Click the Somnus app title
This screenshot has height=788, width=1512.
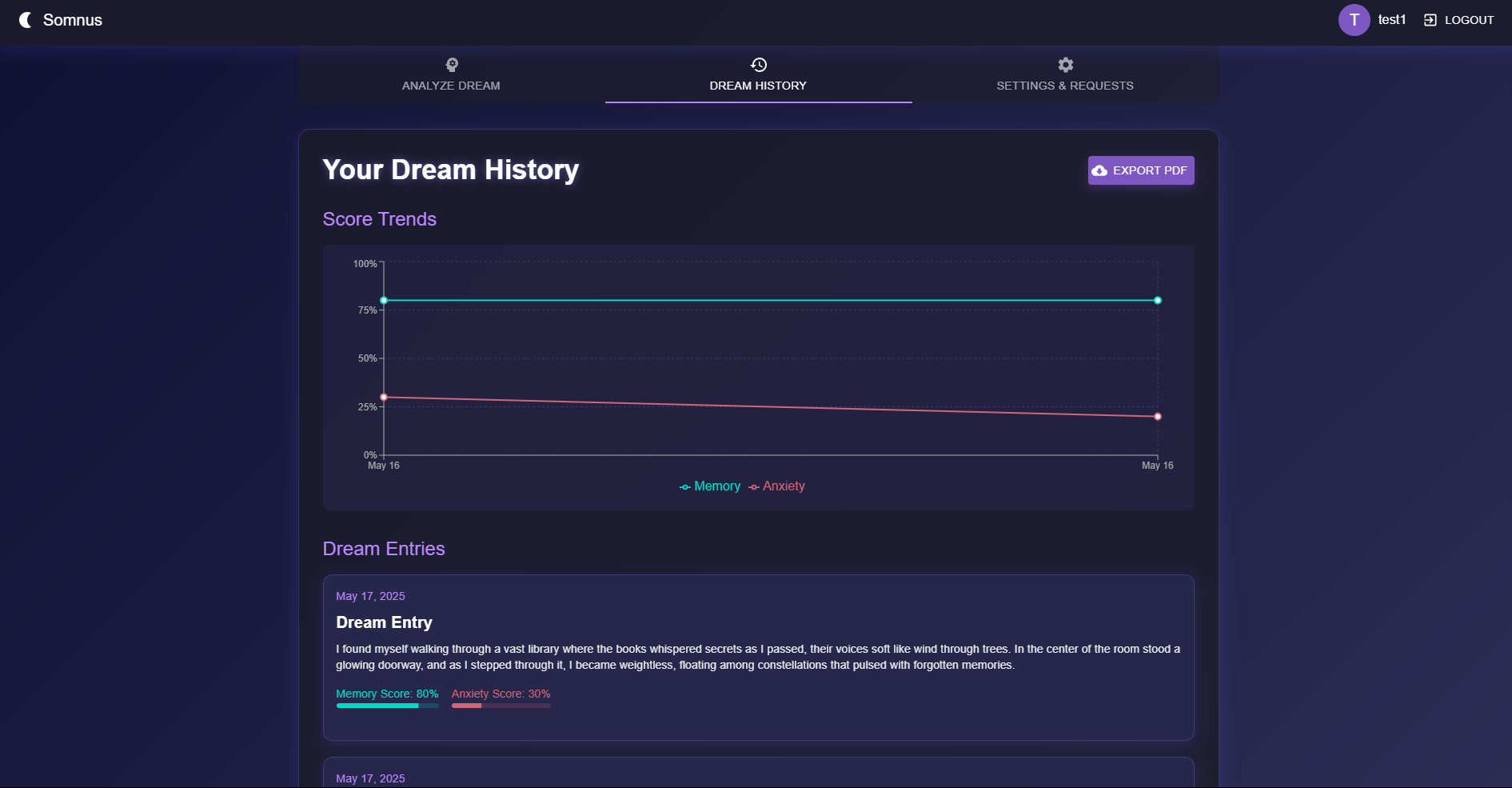tap(73, 20)
